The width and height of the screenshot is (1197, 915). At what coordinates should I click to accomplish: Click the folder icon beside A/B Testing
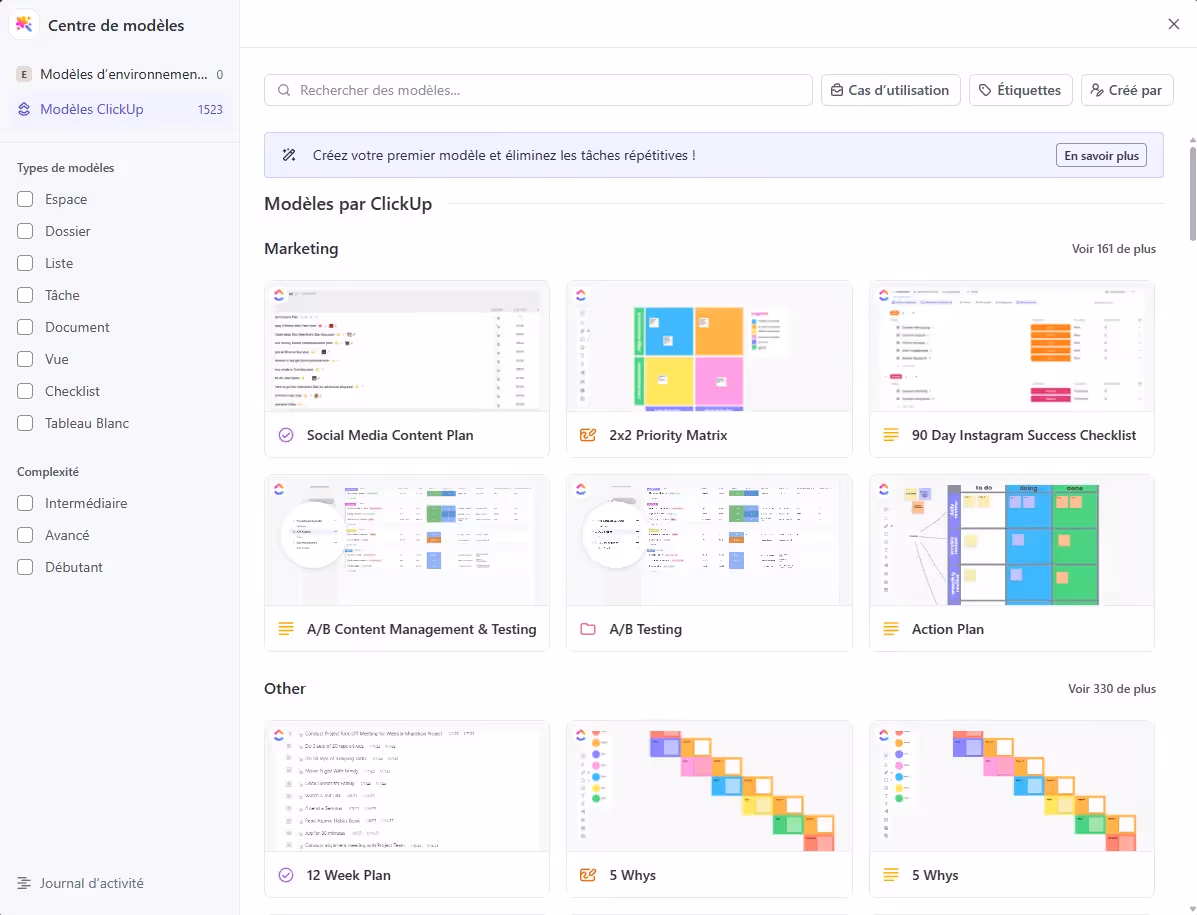(x=588, y=629)
